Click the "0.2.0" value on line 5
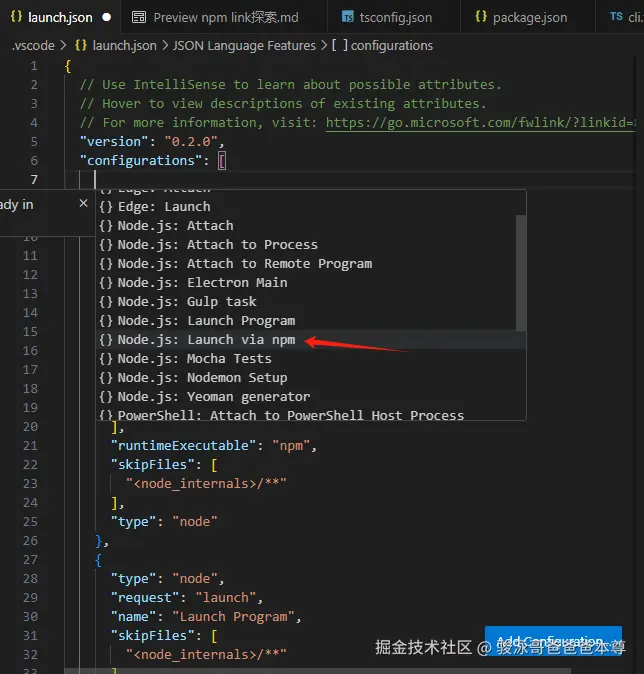The height and width of the screenshot is (674, 644). pos(191,142)
